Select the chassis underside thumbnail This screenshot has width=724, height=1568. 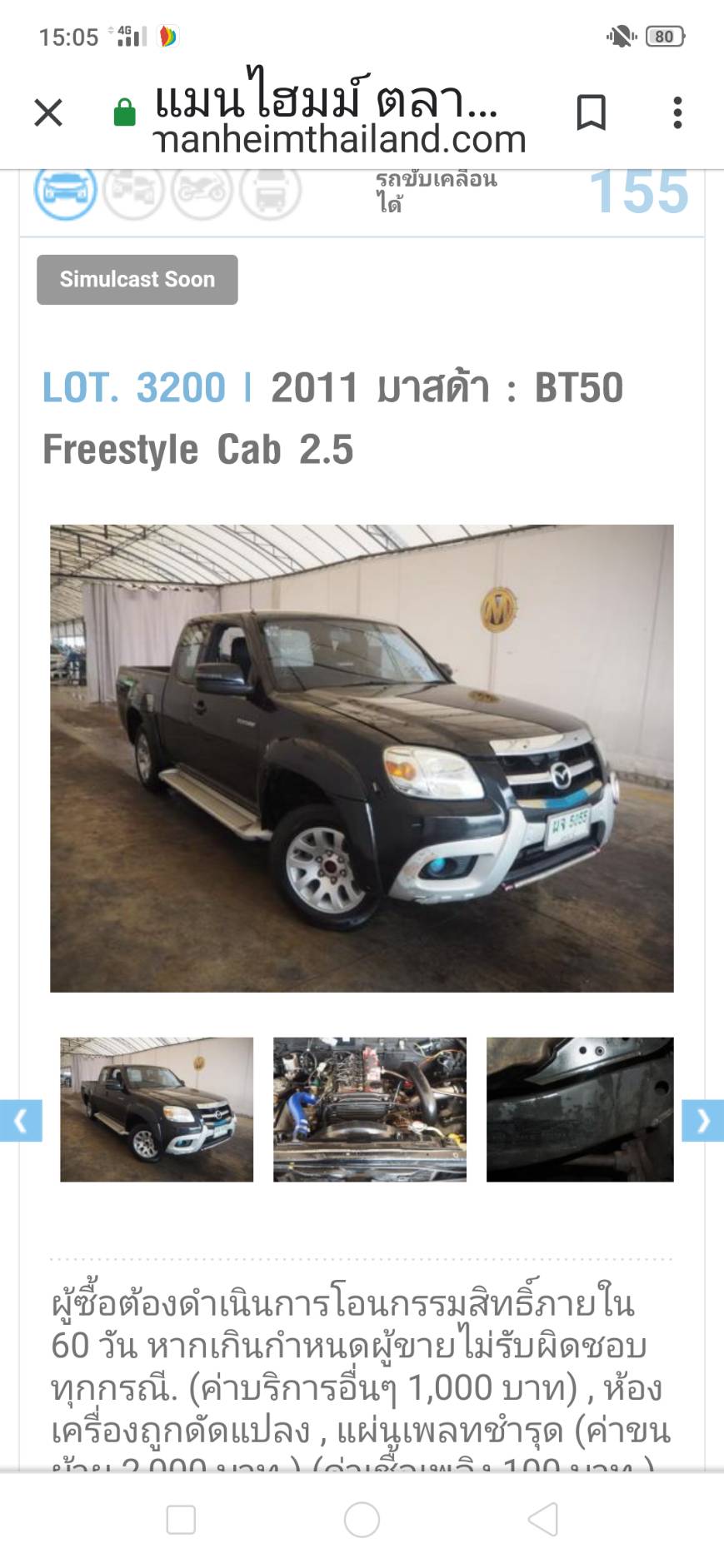[580, 1109]
